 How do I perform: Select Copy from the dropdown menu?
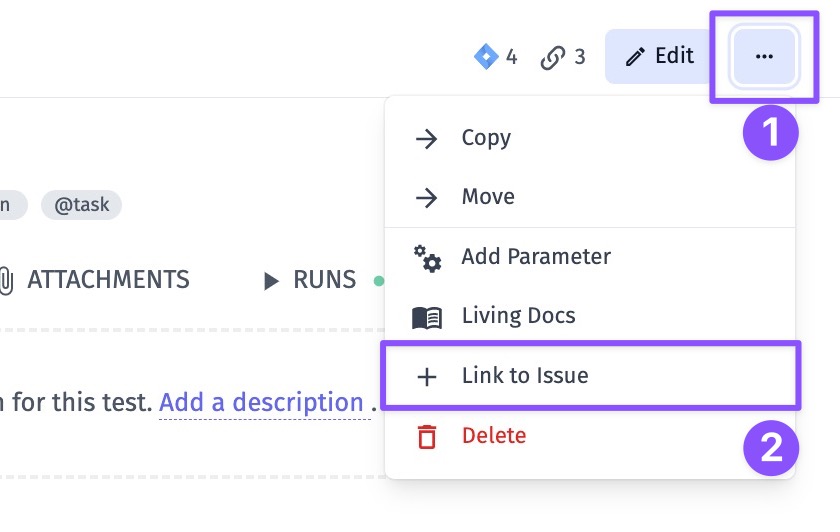pyautogui.click(x=486, y=138)
